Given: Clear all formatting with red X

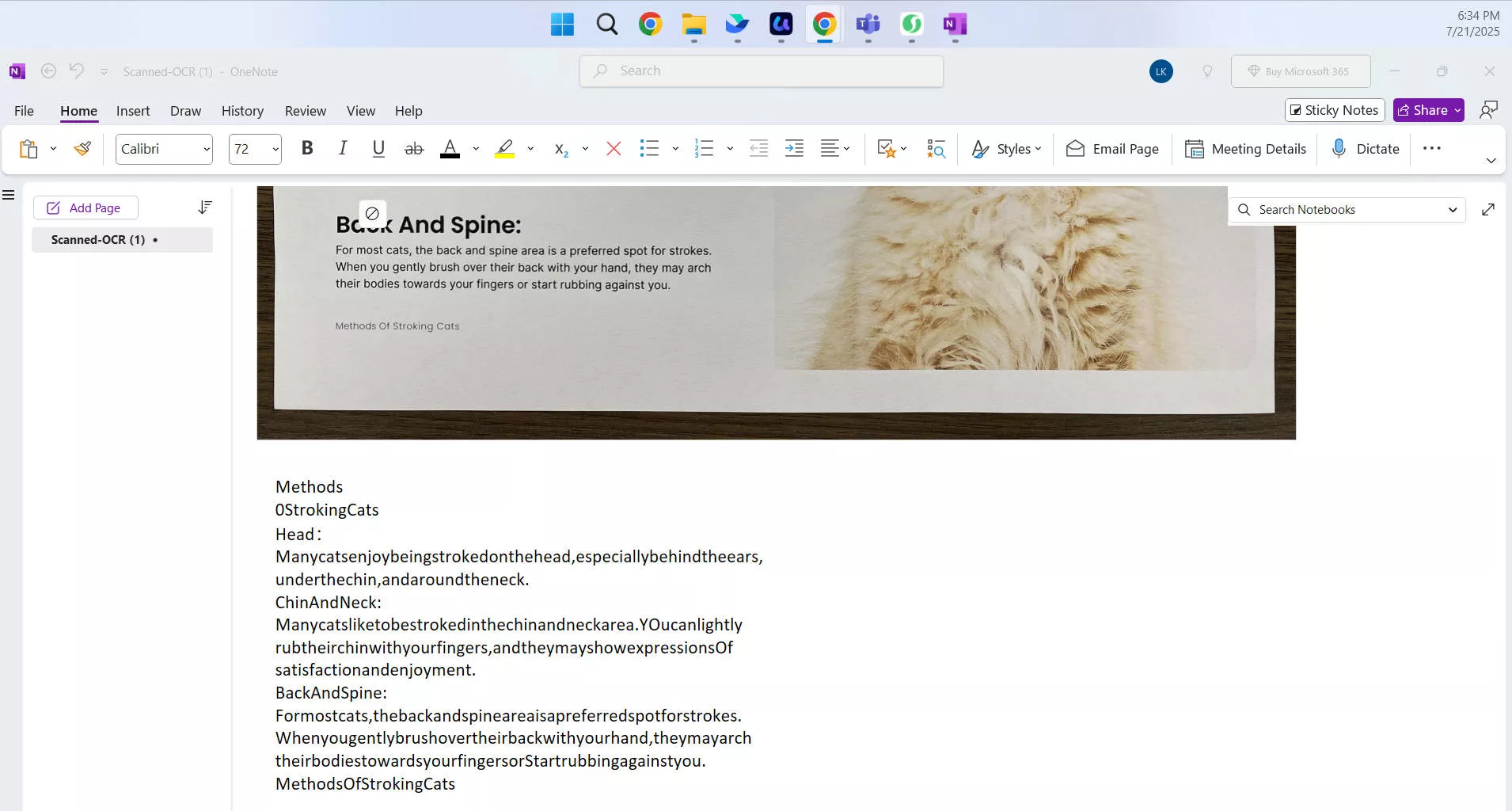Looking at the screenshot, I should [x=614, y=148].
